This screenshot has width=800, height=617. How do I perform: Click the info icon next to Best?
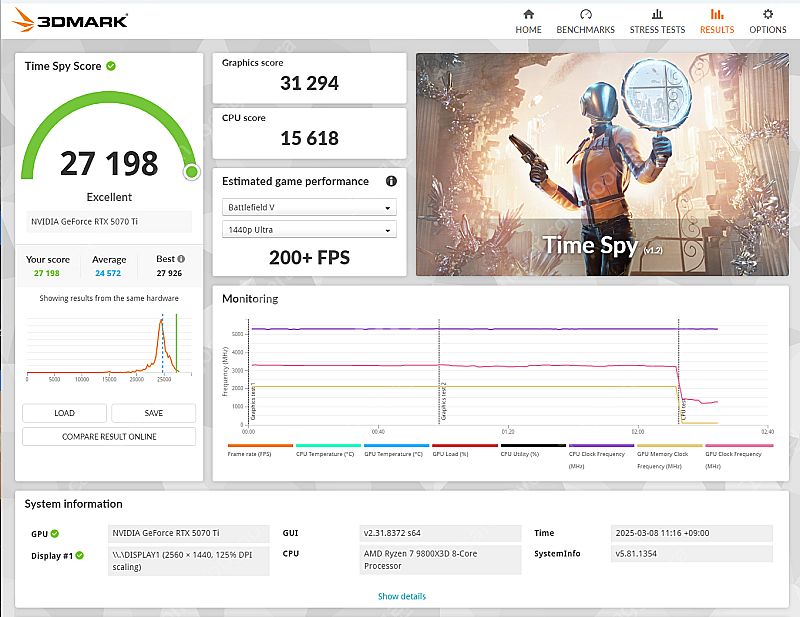click(181, 259)
